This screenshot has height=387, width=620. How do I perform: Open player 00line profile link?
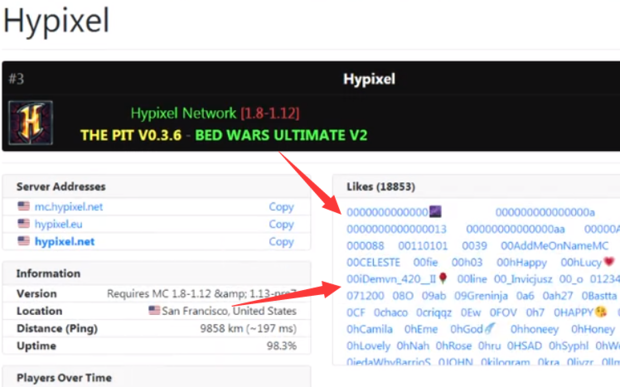[x=472, y=279]
